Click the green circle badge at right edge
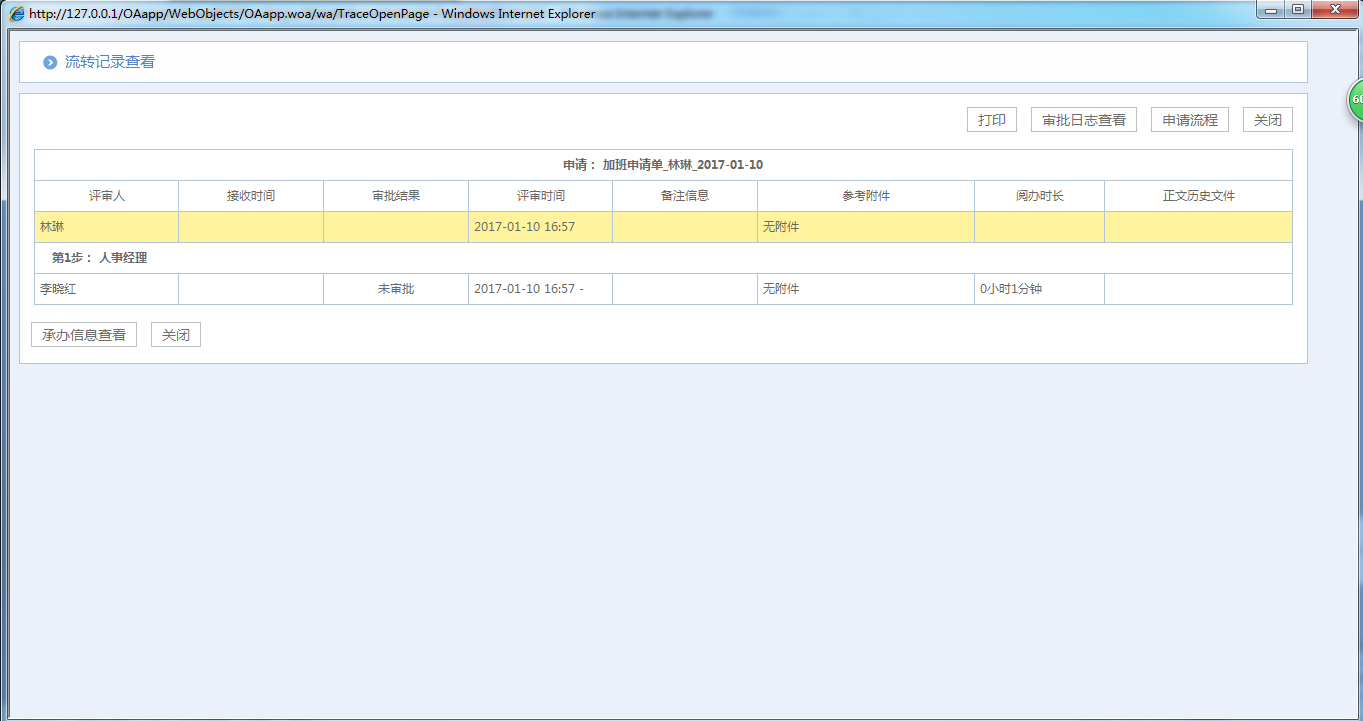 point(1355,100)
